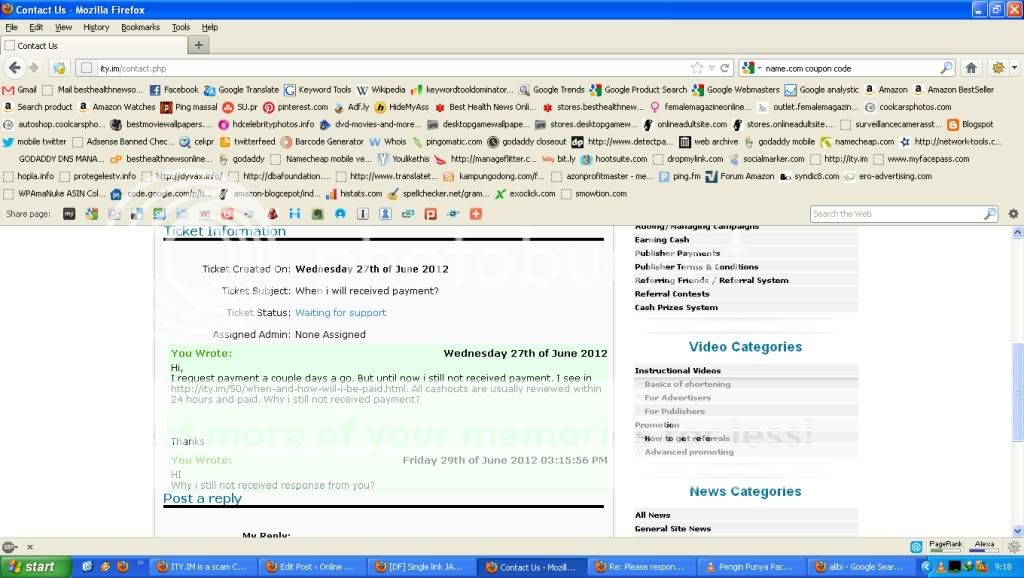
Task: Open the Barcode Generator bookmark
Action: tap(322, 142)
